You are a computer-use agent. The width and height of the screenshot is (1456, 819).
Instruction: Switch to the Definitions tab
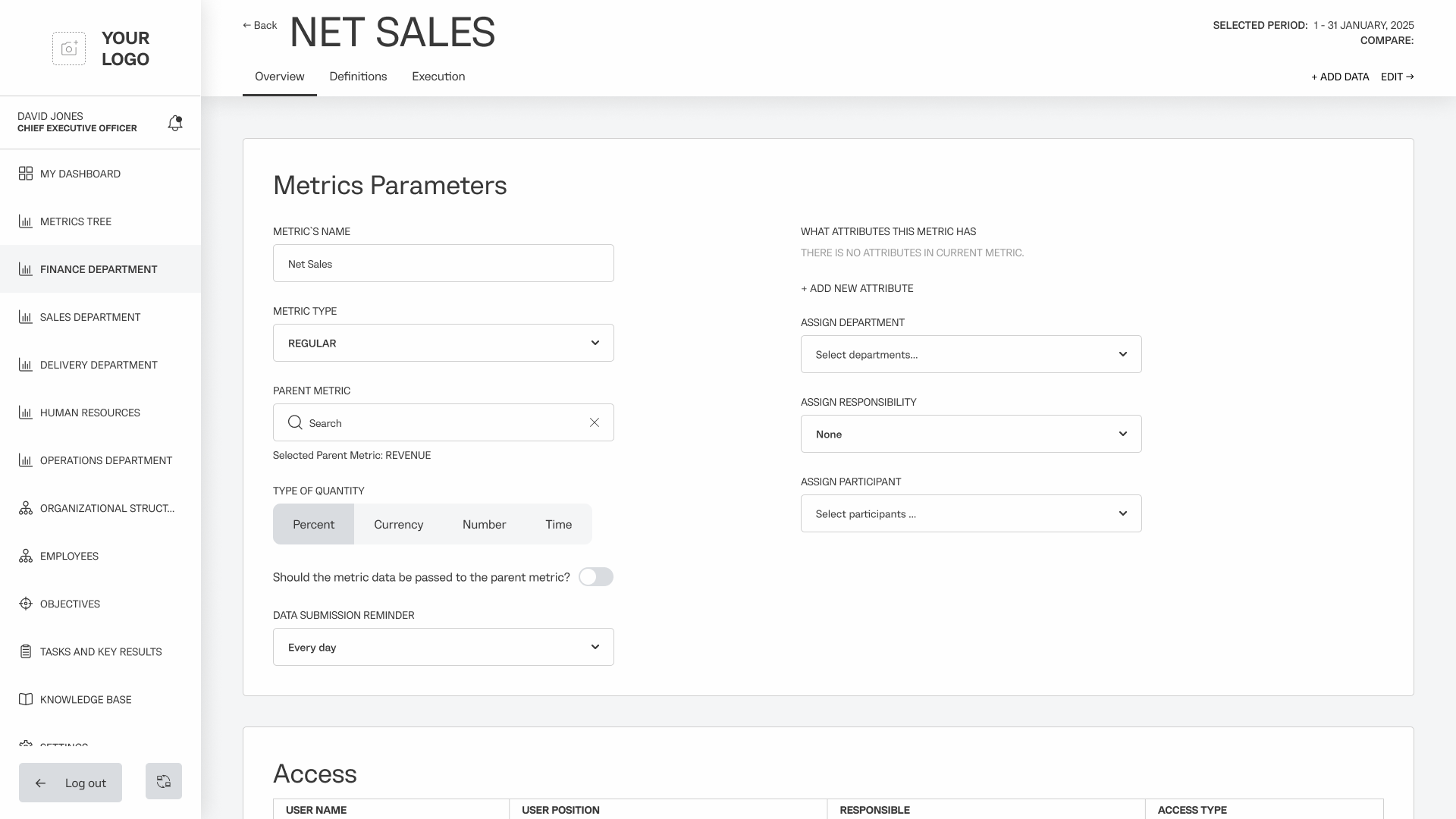pyautogui.click(x=358, y=77)
